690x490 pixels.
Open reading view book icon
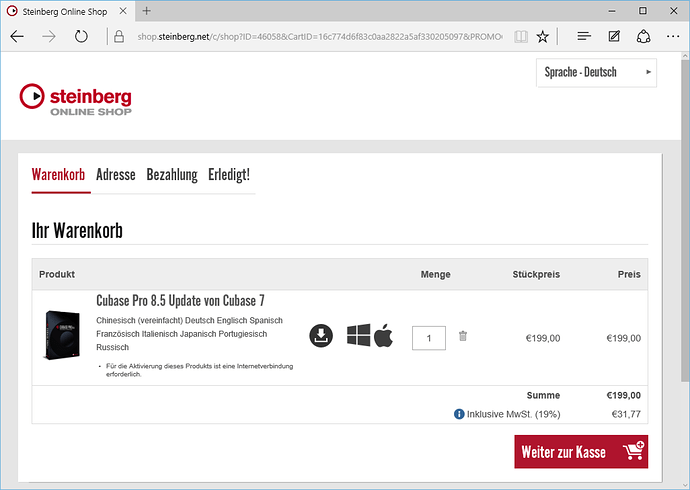[521, 37]
